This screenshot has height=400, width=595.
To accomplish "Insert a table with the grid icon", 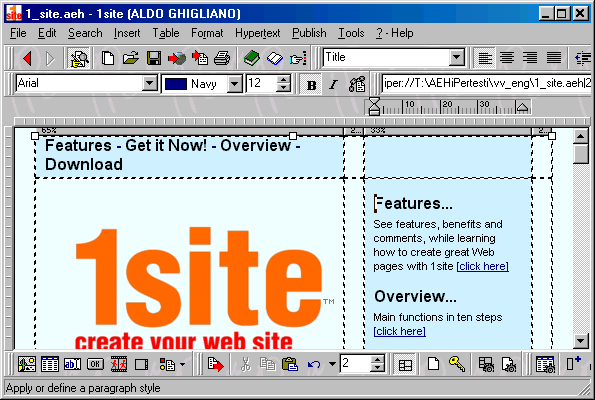I will point(50,364).
